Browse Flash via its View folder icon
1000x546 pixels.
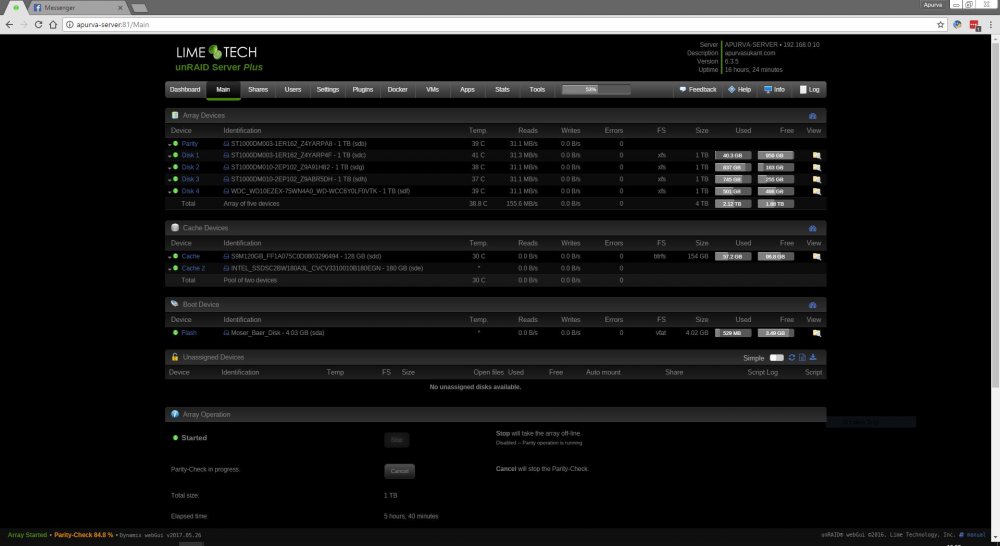[x=816, y=333]
